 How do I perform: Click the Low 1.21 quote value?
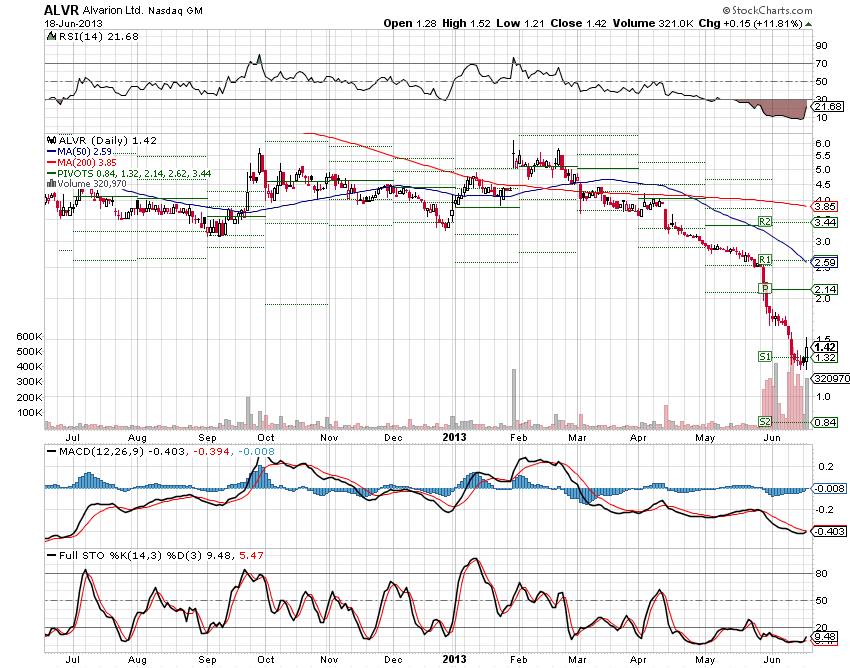point(520,23)
